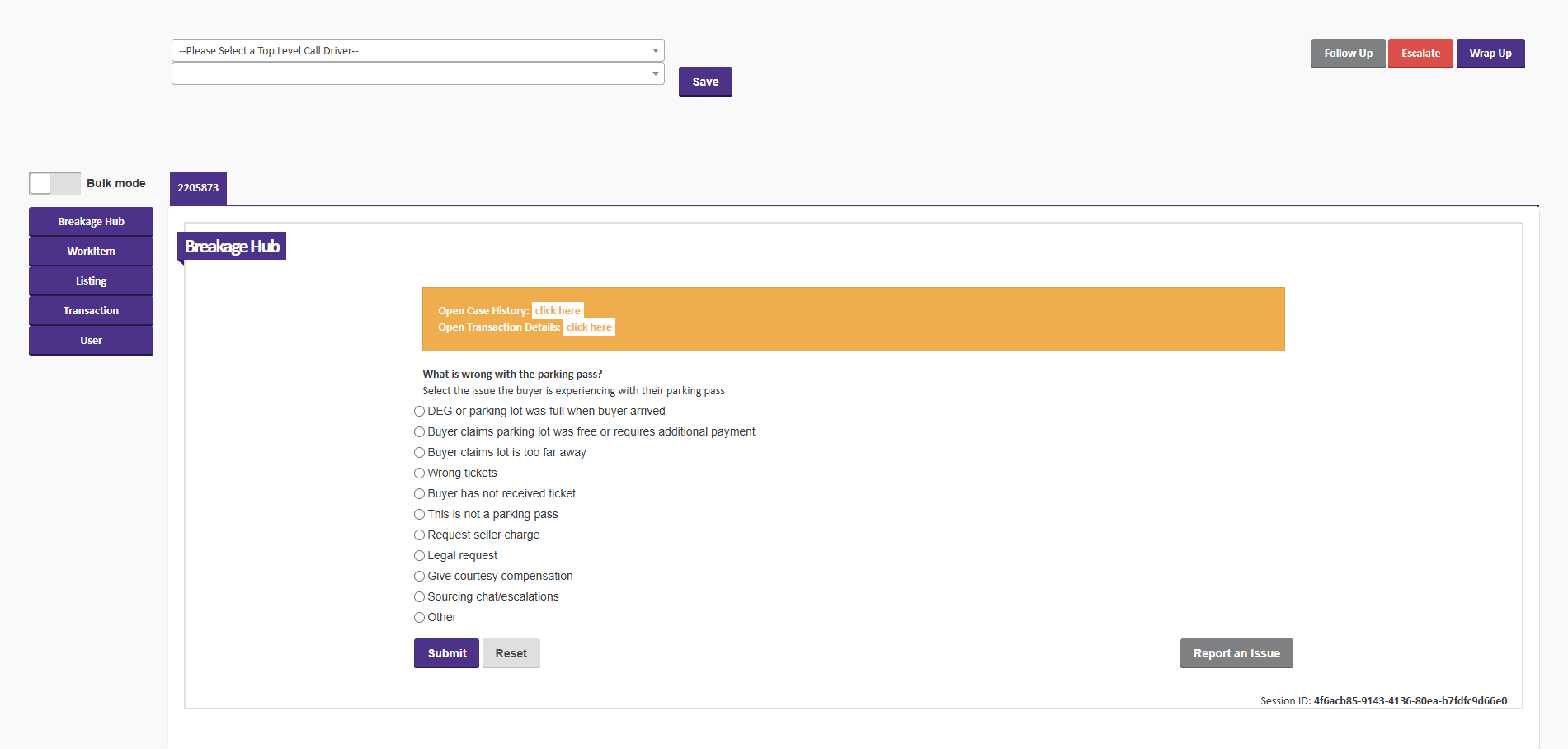Click the Save button
The width and height of the screenshot is (1568, 749).
[705, 82]
